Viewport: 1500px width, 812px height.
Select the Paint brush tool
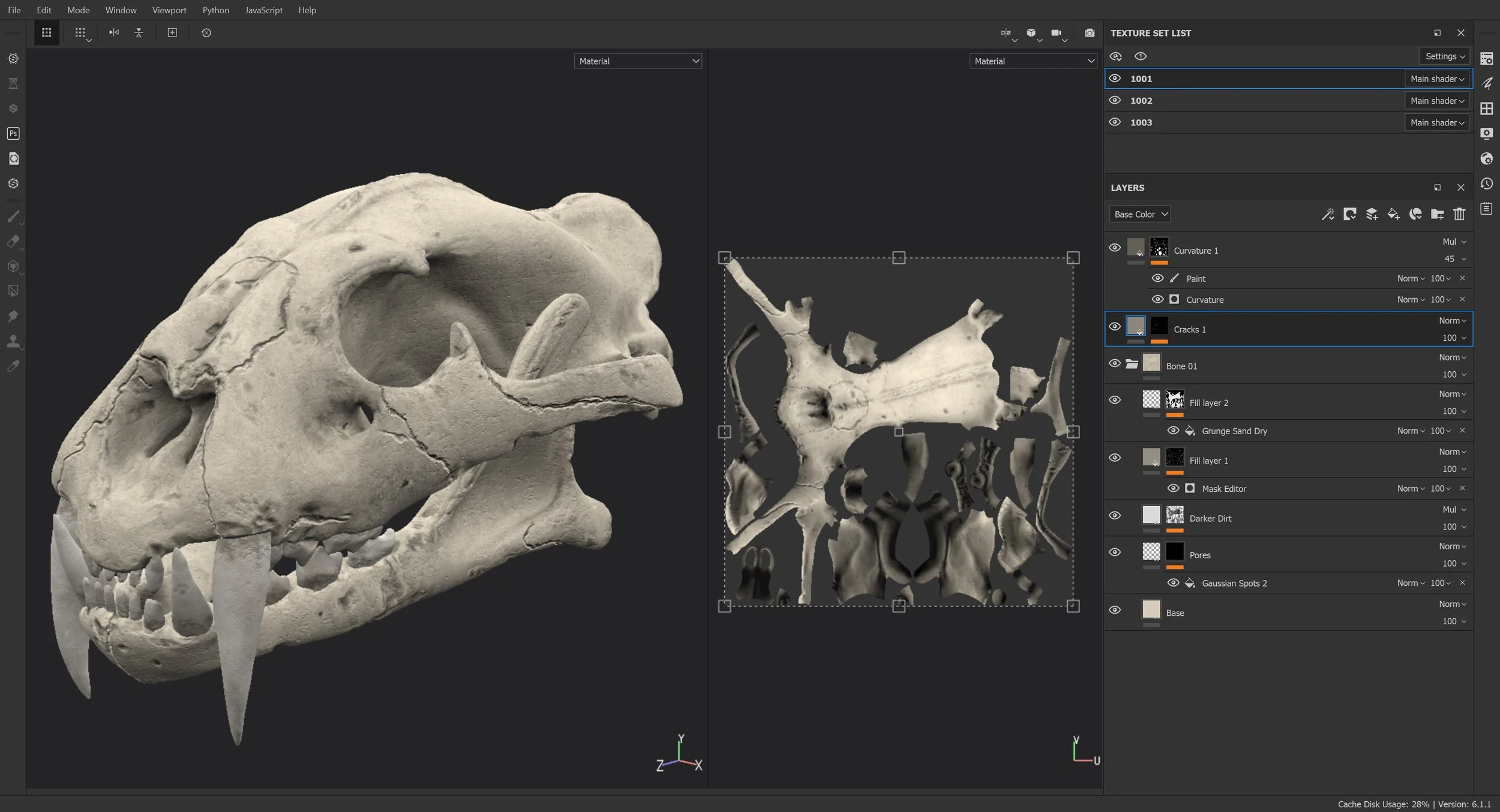click(x=13, y=217)
